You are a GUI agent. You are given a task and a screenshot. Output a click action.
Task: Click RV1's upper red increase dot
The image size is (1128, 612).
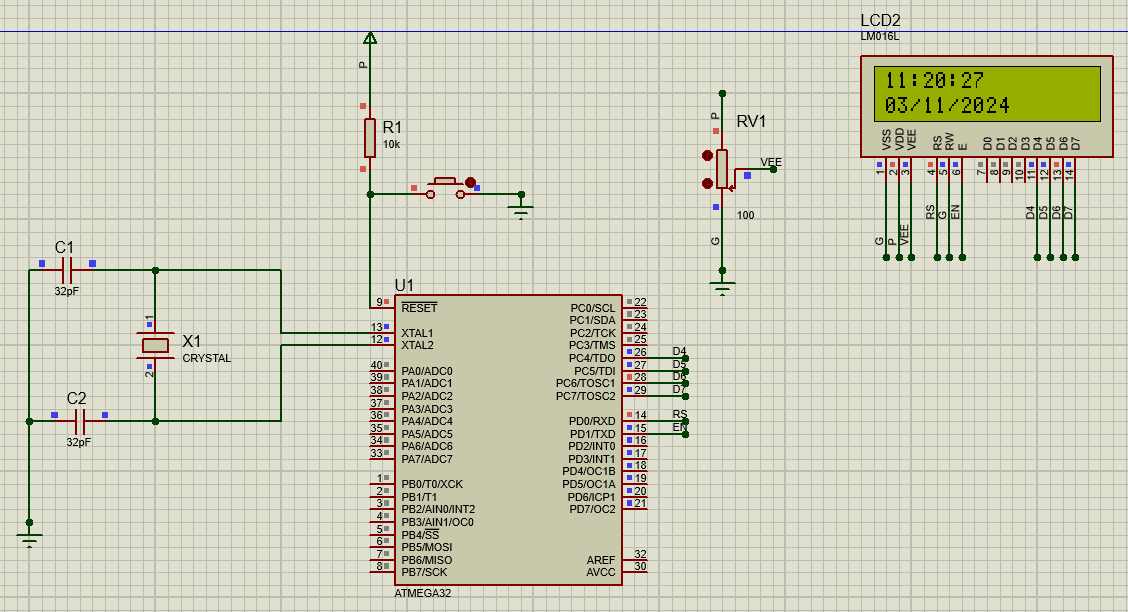pos(707,155)
